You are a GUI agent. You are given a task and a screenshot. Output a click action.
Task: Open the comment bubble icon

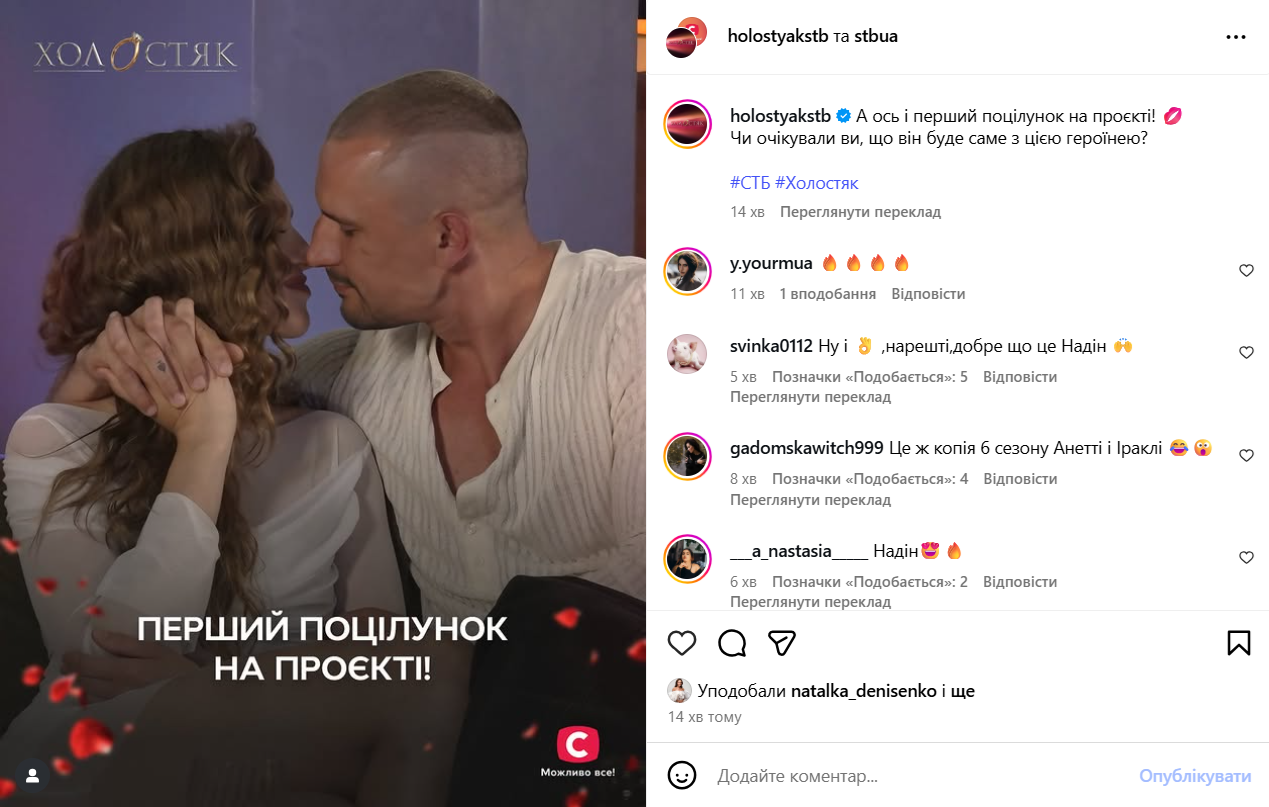pos(732,643)
